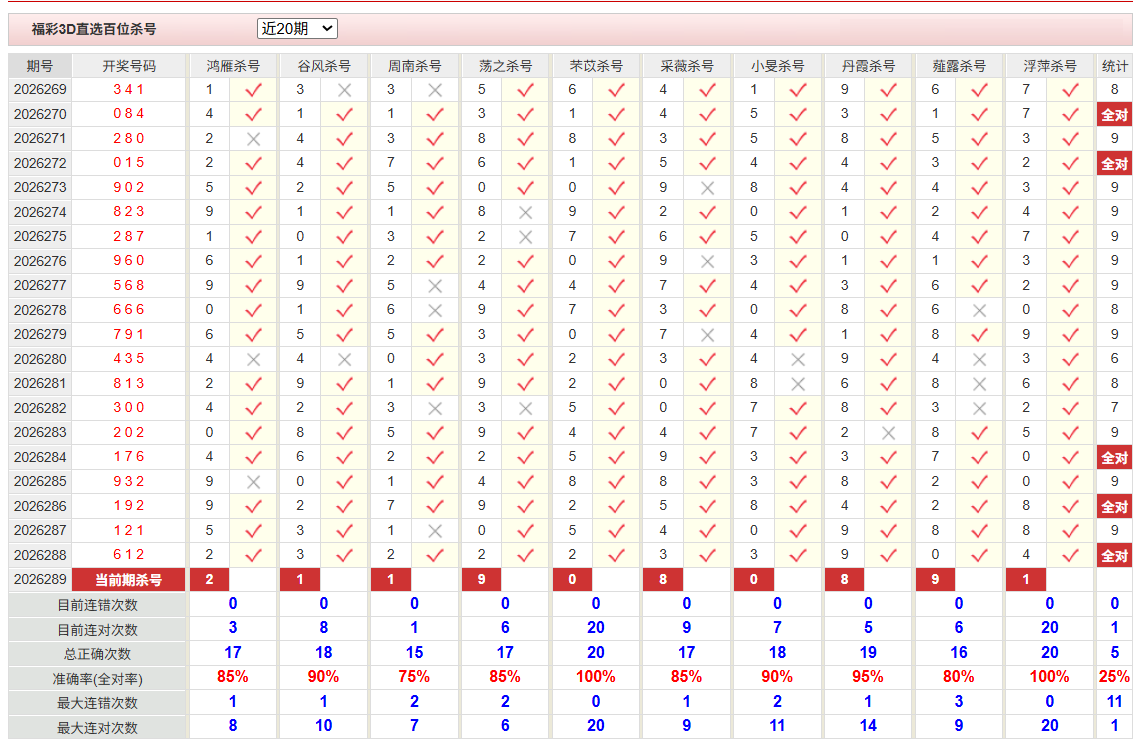Click the 芣苡杀号 column header

pyautogui.click(x=596, y=66)
